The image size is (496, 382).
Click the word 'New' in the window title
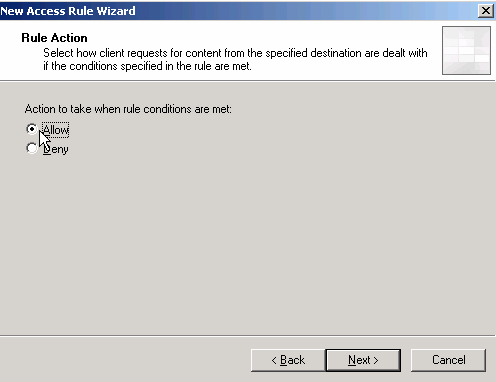click(12, 11)
